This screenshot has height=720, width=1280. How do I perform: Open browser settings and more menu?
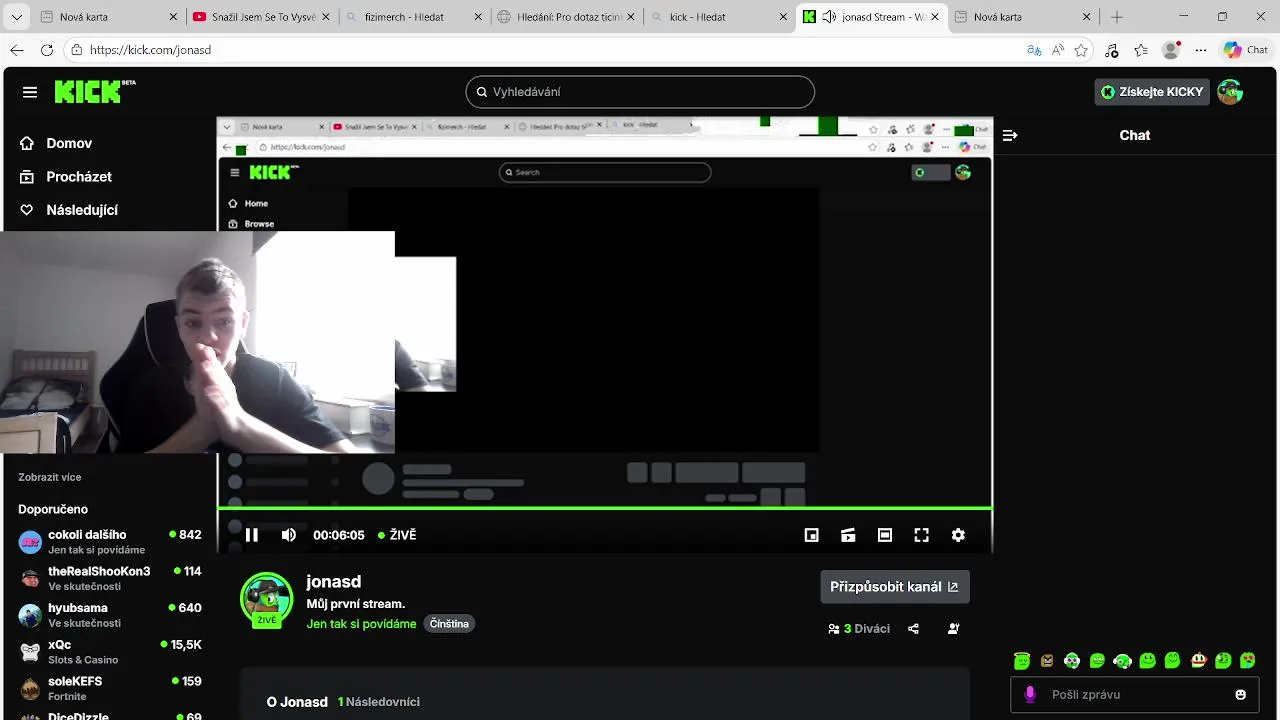coord(1201,50)
